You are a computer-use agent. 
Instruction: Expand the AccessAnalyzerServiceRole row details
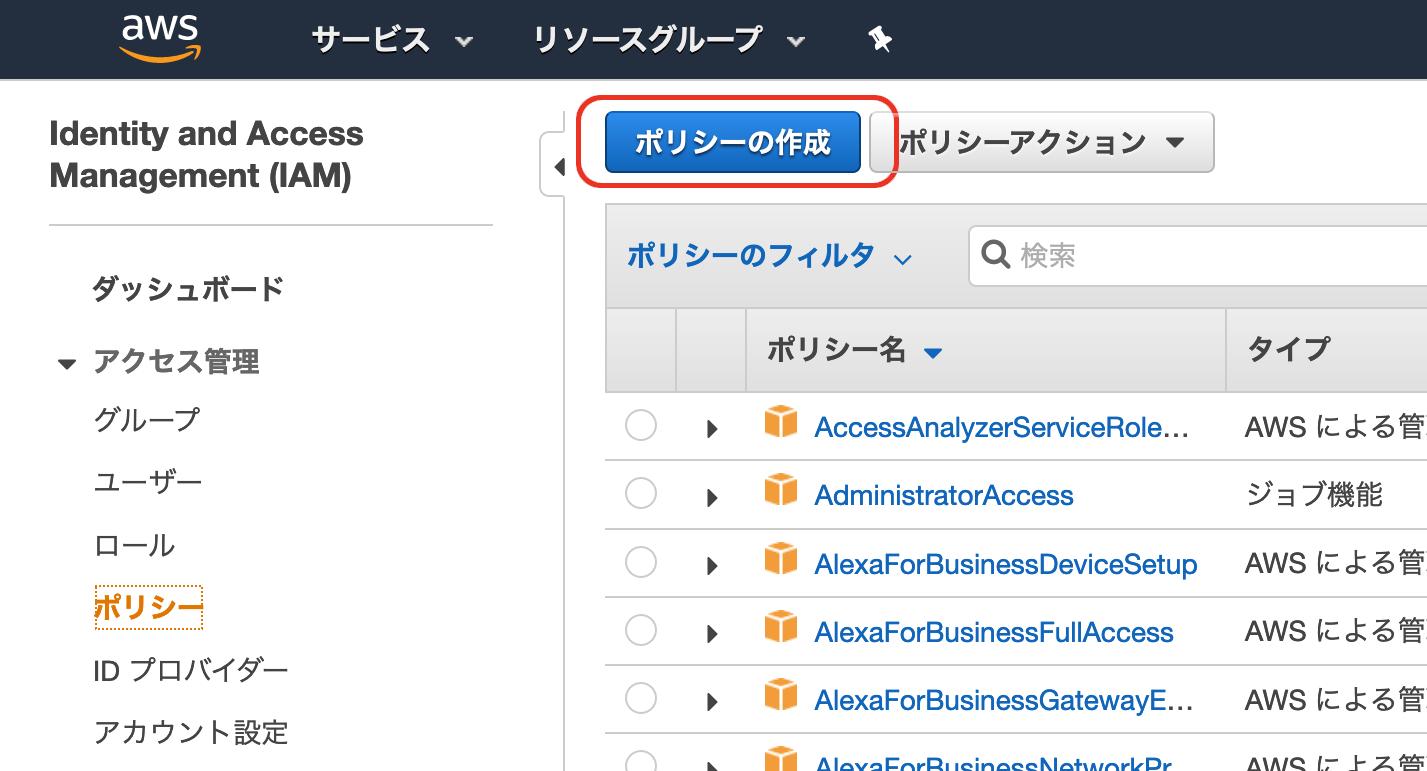pyautogui.click(x=712, y=429)
